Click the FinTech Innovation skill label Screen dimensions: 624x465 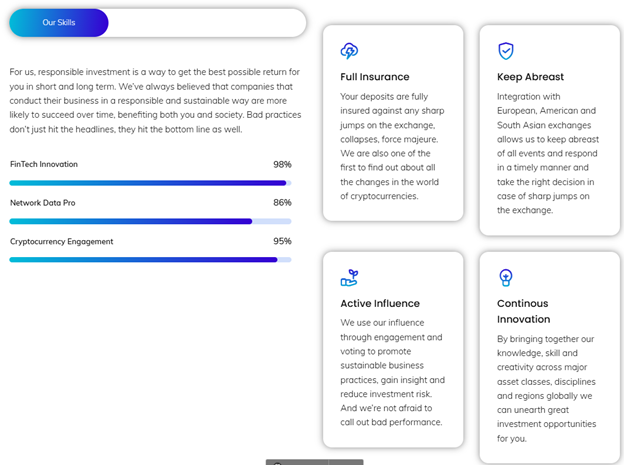click(x=44, y=164)
